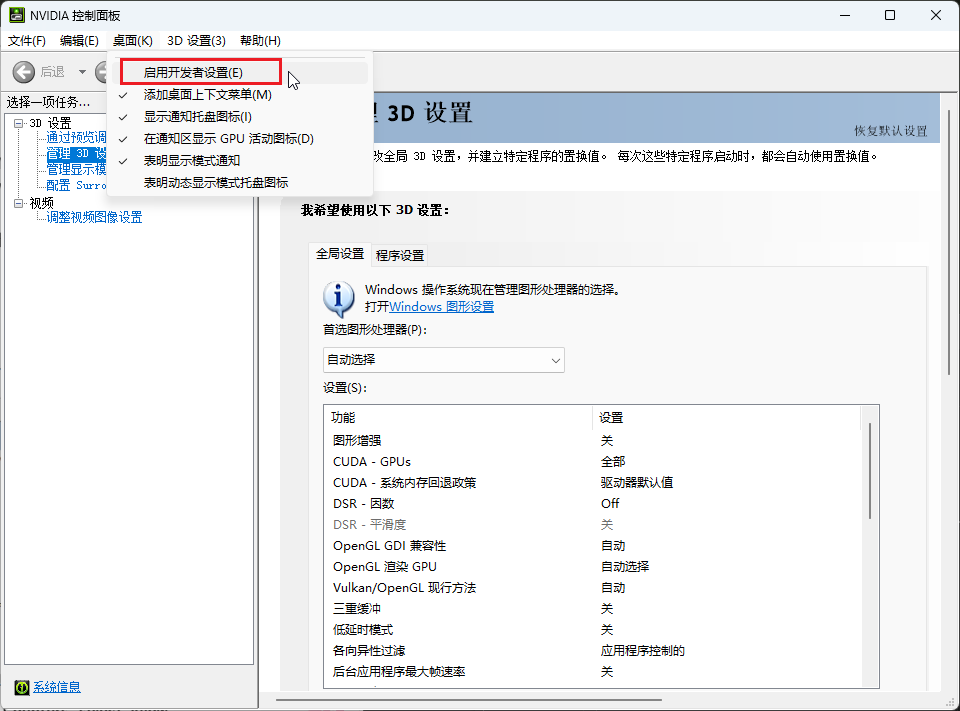Click the system information icon beside 系统信息
The height and width of the screenshot is (711, 960).
click(21, 687)
